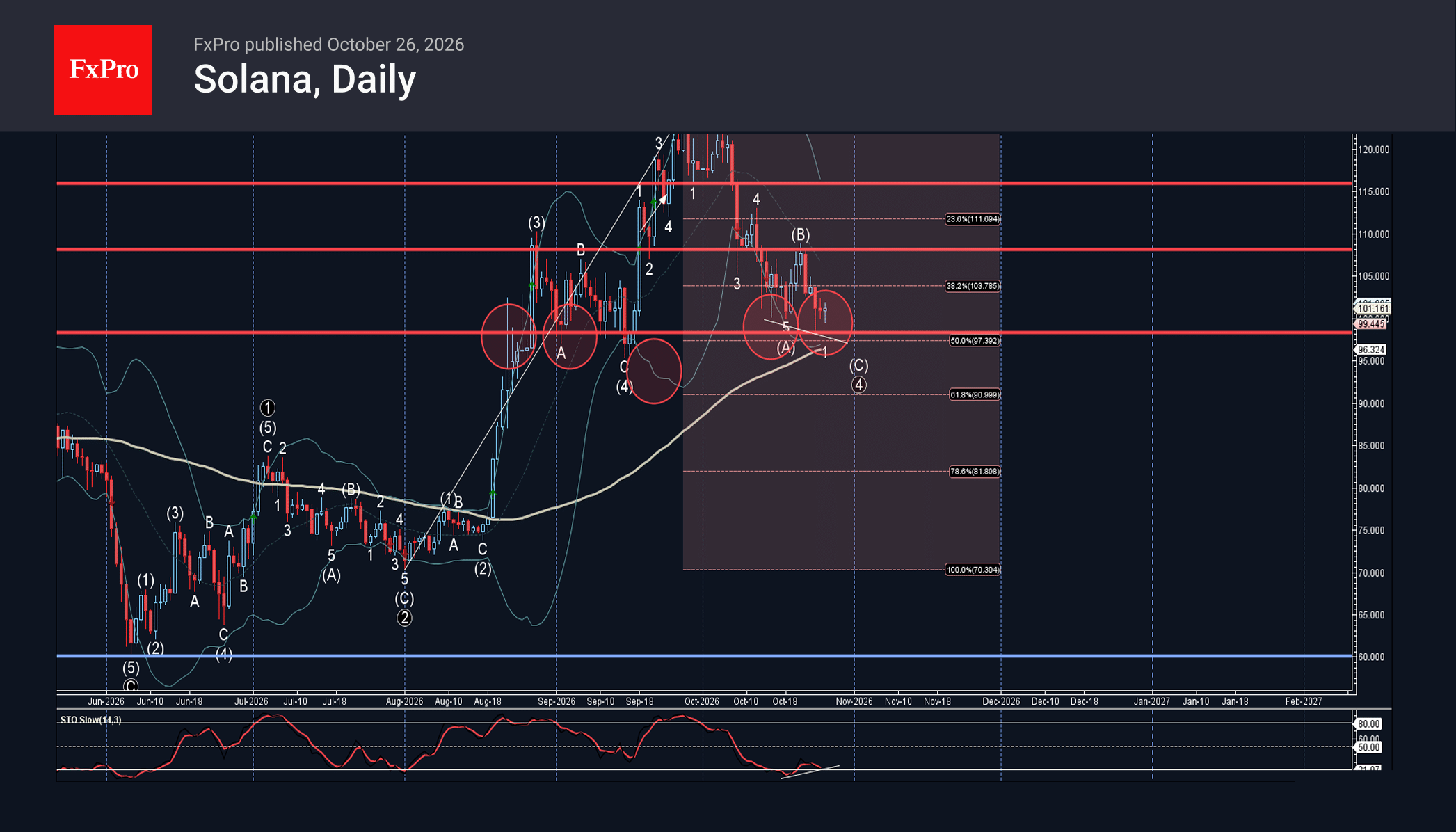Click the 99.445 red price tag

pos(1370,324)
